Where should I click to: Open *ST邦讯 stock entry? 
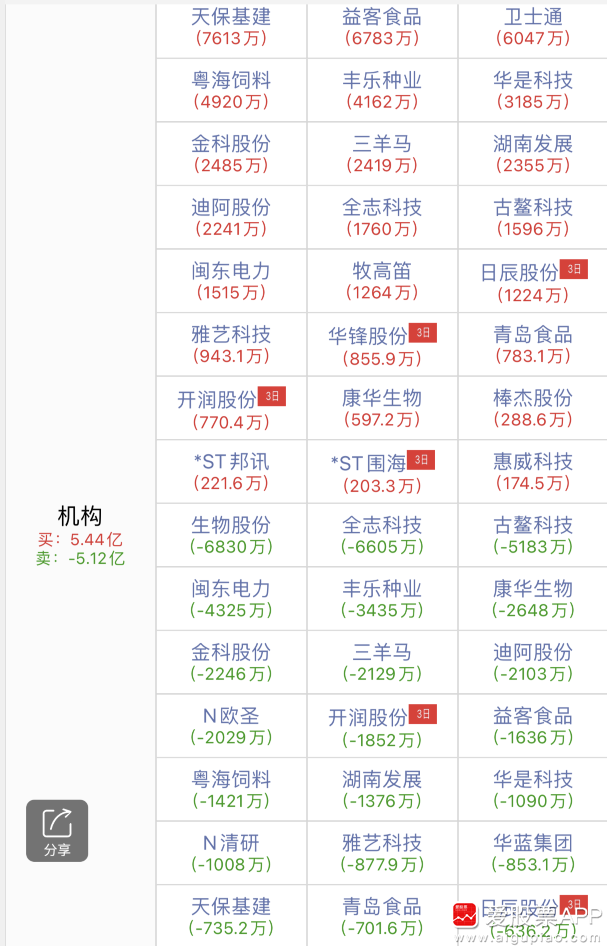(x=231, y=471)
